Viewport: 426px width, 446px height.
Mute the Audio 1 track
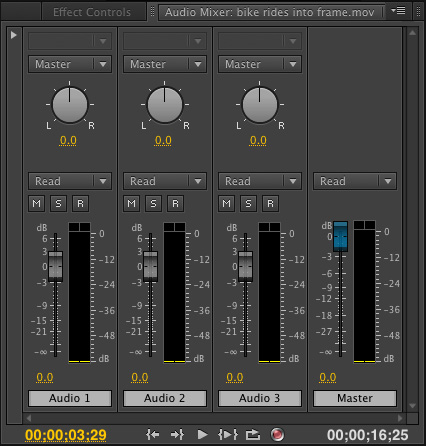click(37, 203)
